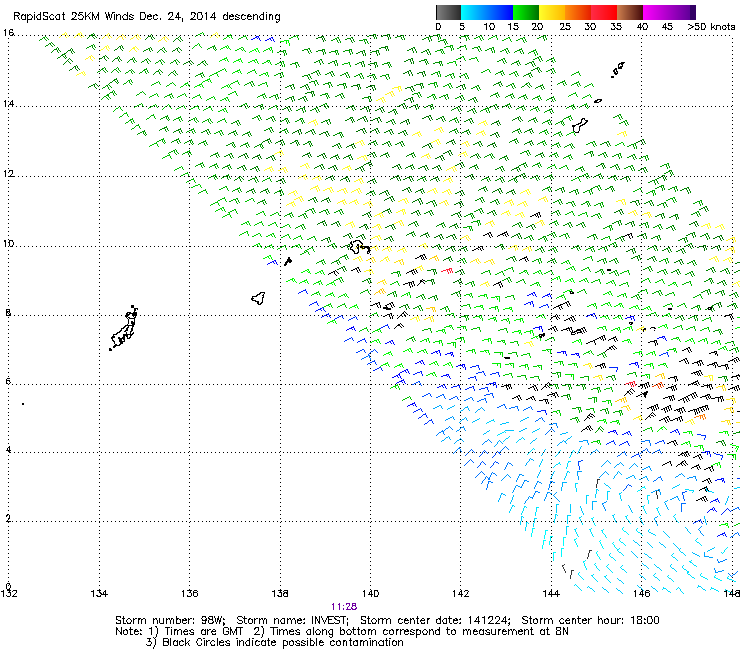
Task: Click 'Storm center date: 141224;' text
Action: tap(435, 620)
